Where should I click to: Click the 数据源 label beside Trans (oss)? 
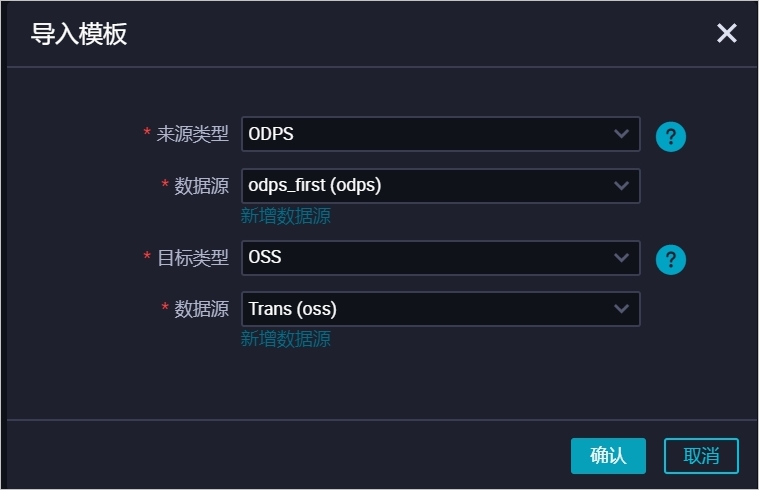click(x=201, y=309)
